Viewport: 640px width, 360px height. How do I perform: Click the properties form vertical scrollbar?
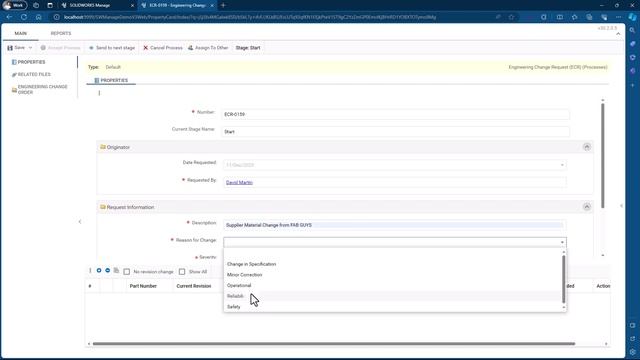[602, 155]
